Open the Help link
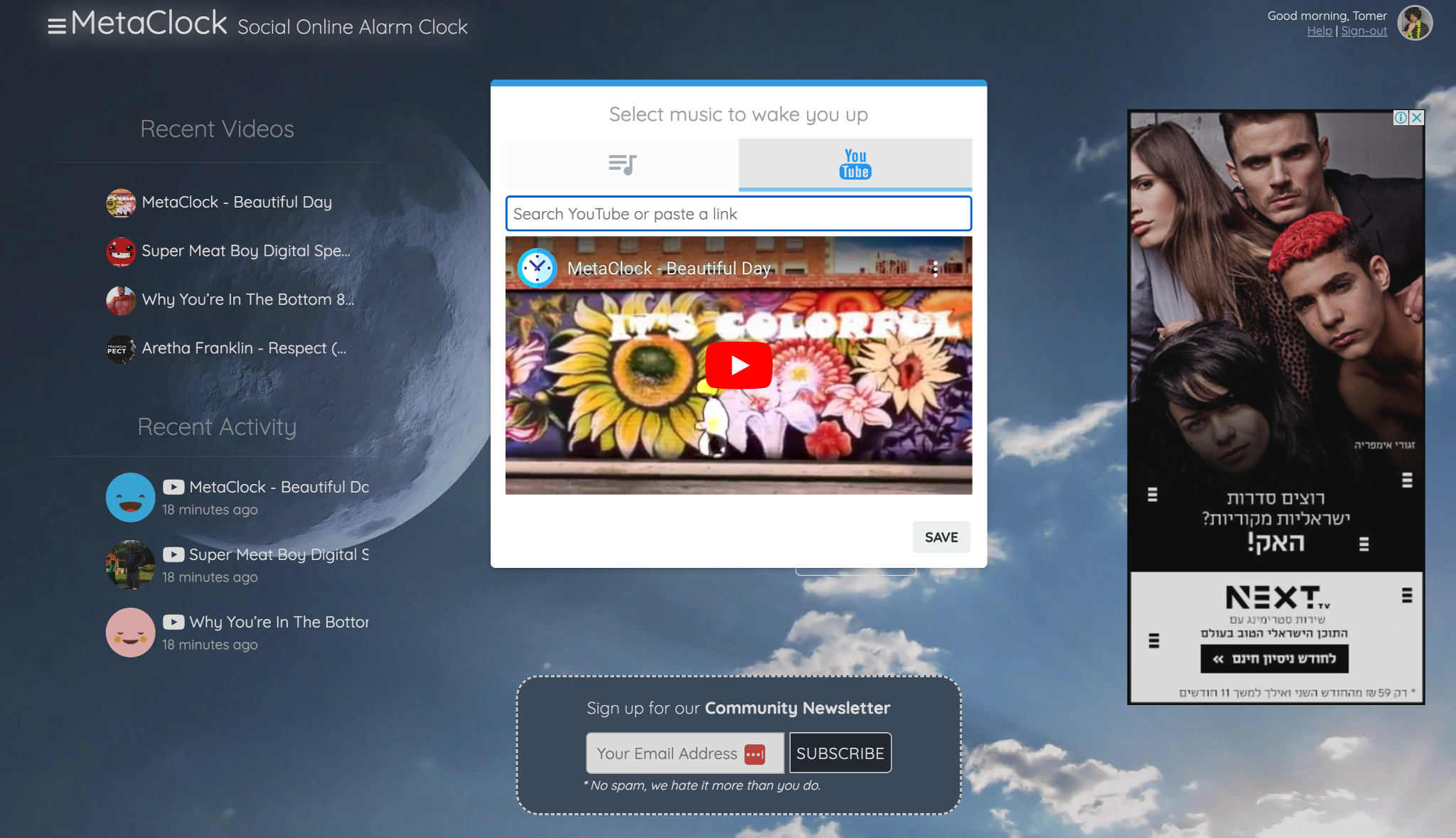The height and width of the screenshot is (838, 1456). pos(1319,31)
